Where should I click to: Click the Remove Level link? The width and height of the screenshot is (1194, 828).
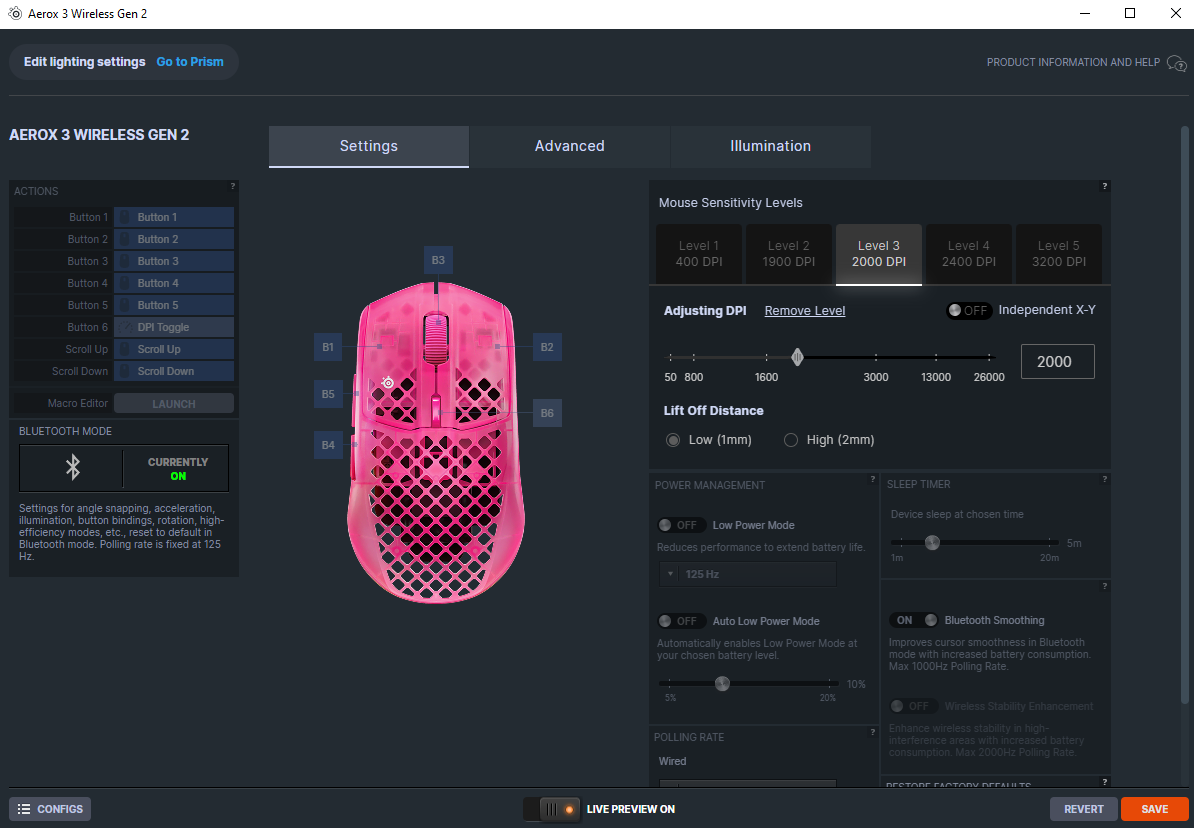[x=805, y=311]
